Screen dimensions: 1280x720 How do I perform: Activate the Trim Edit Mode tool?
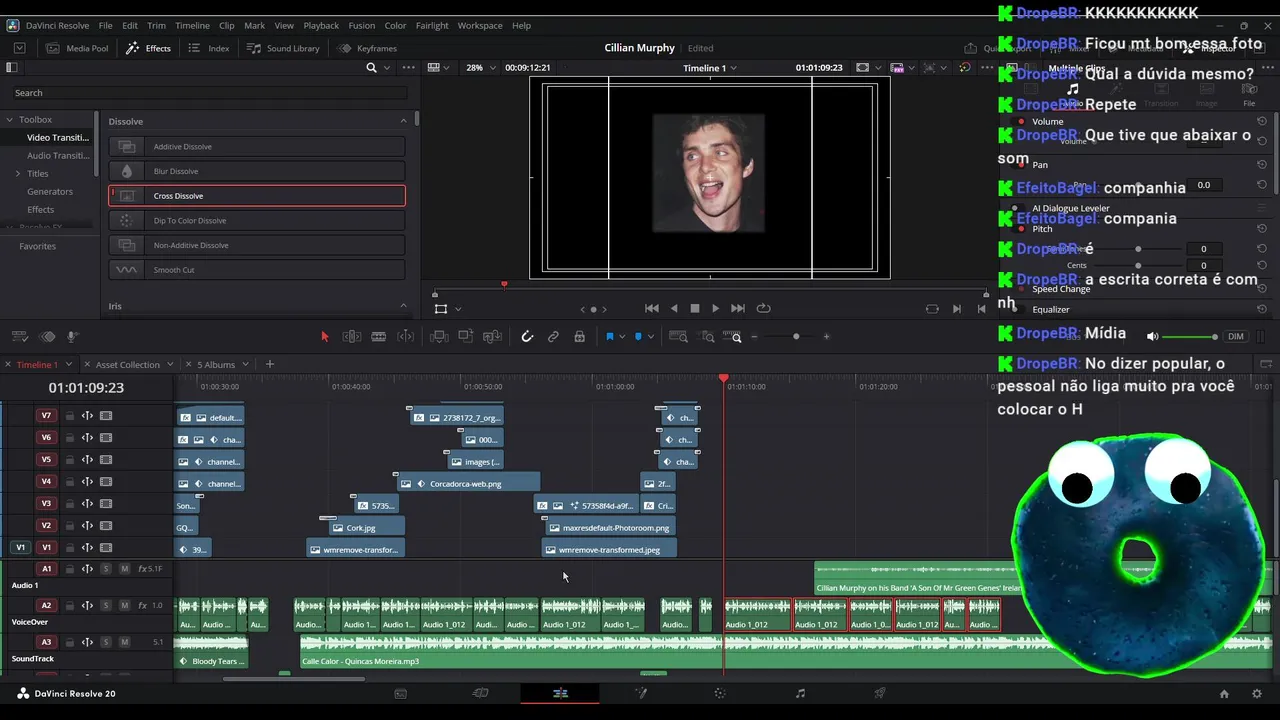pos(352,337)
